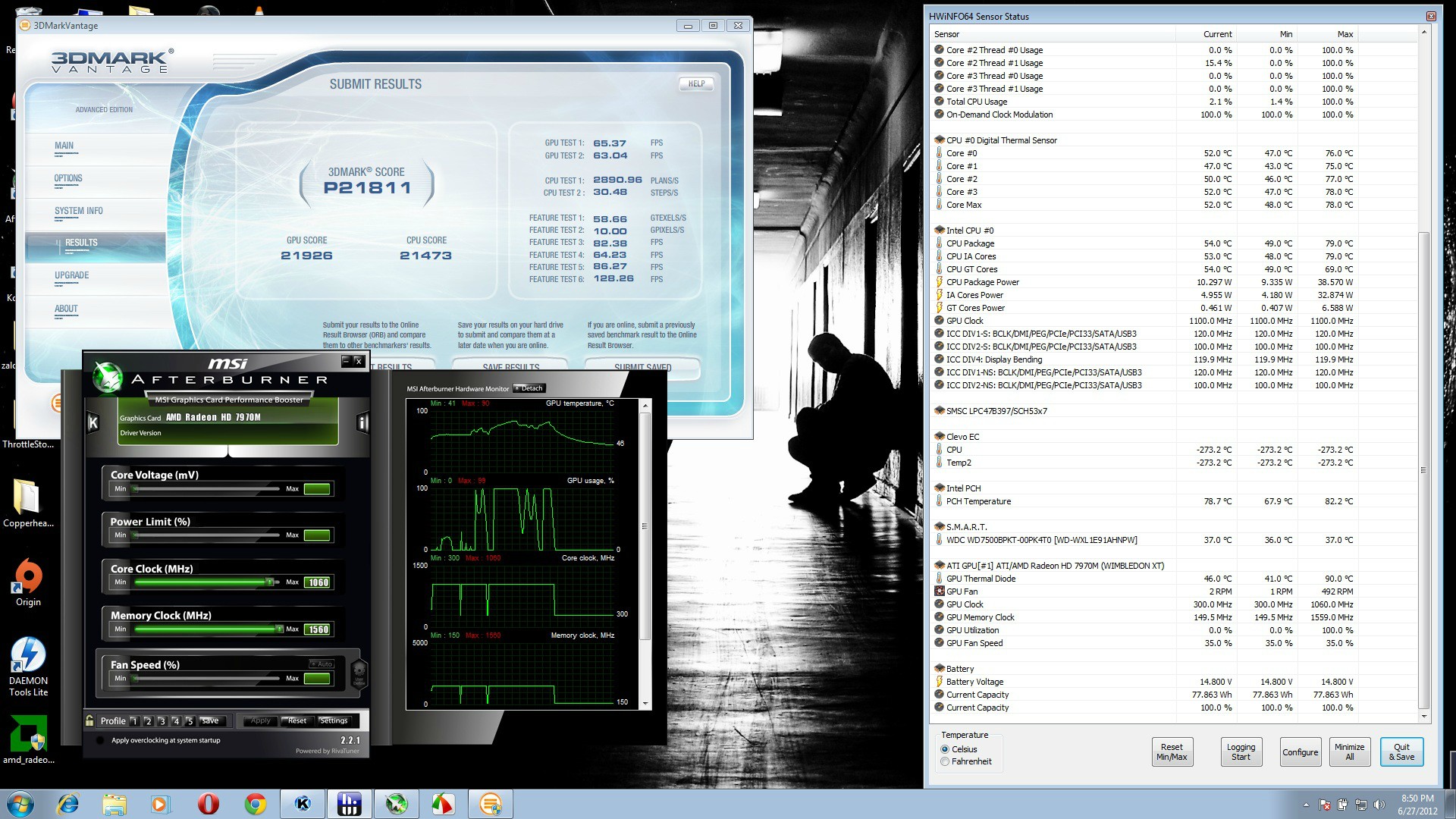Launch Opera browser from the taskbar
The height and width of the screenshot is (819, 1456).
pyautogui.click(x=208, y=804)
